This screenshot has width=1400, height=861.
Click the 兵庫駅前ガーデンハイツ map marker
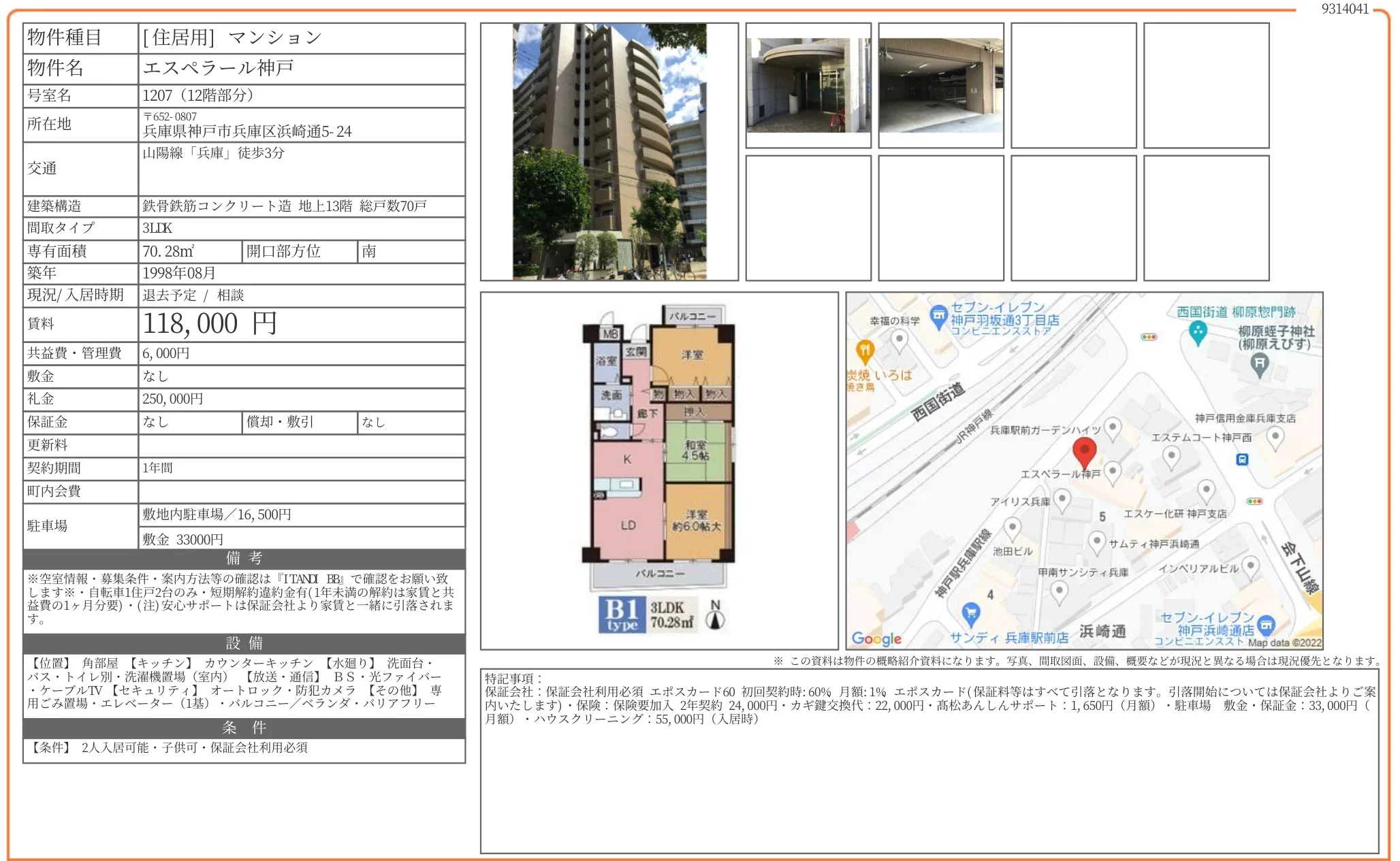pyautogui.click(x=1112, y=427)
